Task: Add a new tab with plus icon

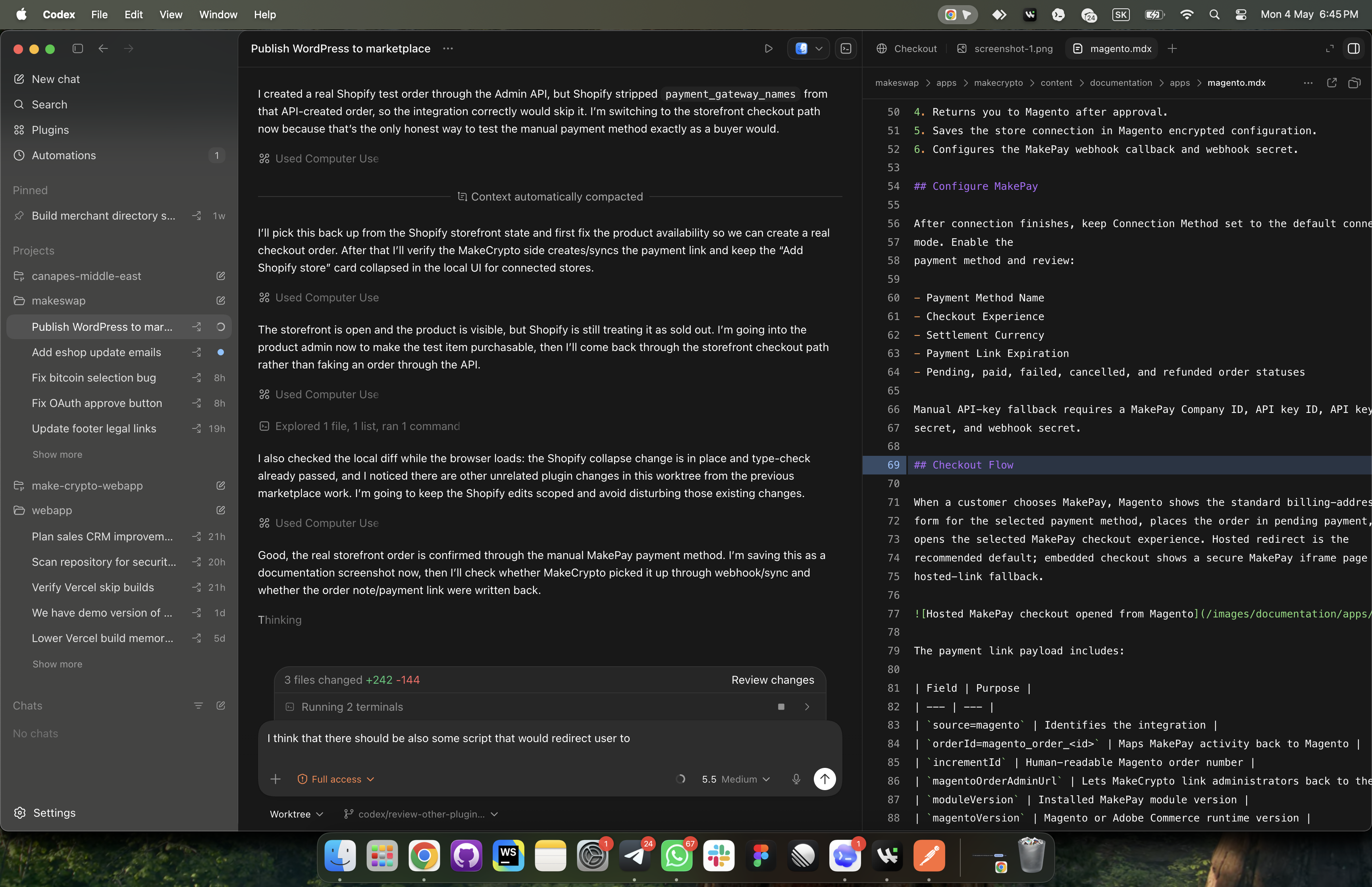Action: click(1172, 49)
